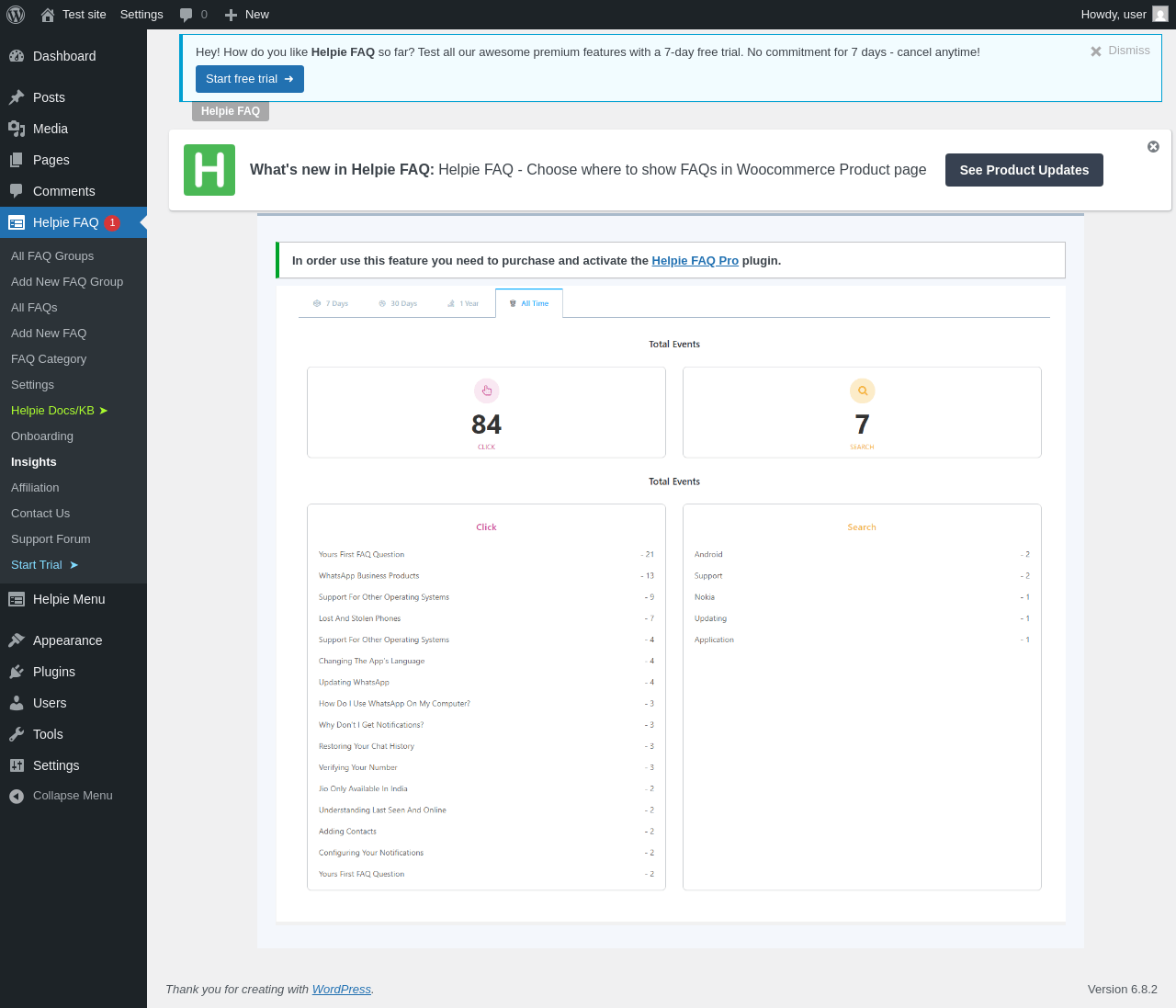Click the Helpie FAQ sidebar icon
This screenshot has height=1008, width=1176.
17,222
